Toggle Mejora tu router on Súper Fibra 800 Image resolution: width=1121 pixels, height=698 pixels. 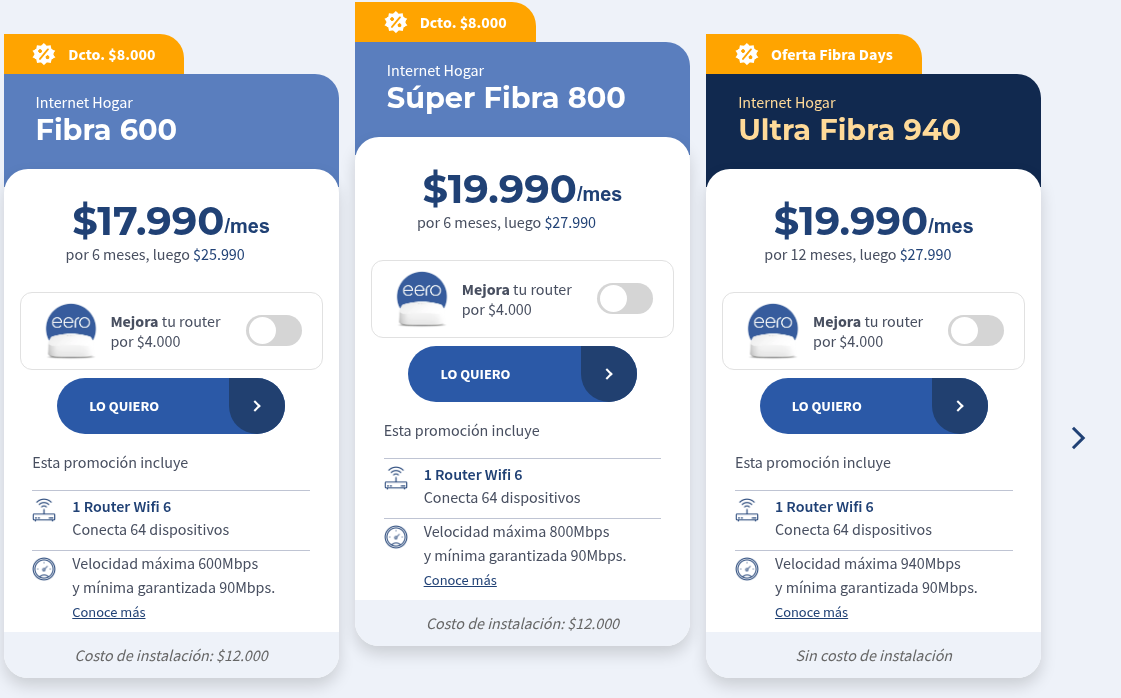click(625, 299)
